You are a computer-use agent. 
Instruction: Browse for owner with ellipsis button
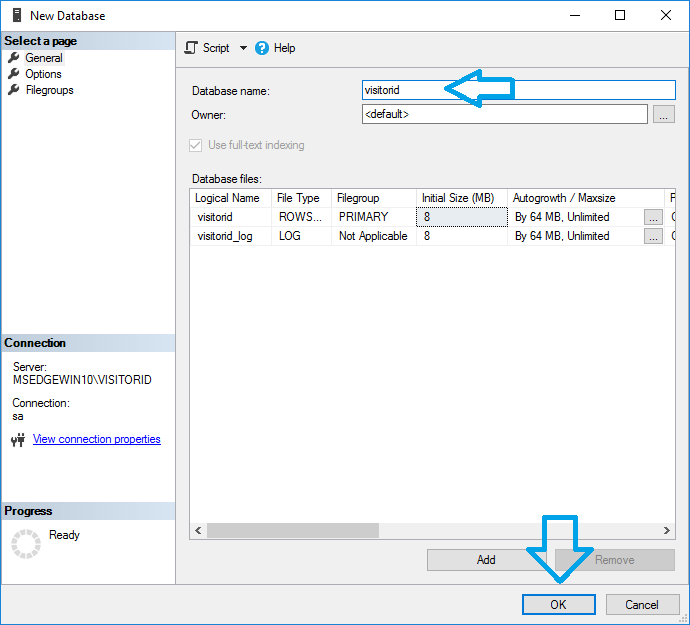[x=663, y=115]
